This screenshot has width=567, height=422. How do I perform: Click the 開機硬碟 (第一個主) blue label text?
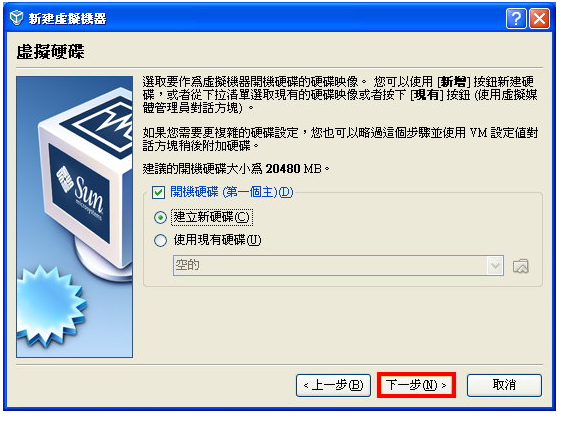(231, 192)
